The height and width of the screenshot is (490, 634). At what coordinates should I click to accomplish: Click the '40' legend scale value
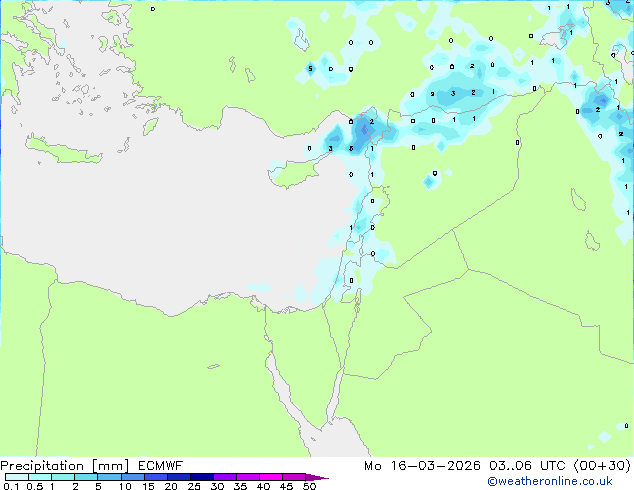(263, 486)
